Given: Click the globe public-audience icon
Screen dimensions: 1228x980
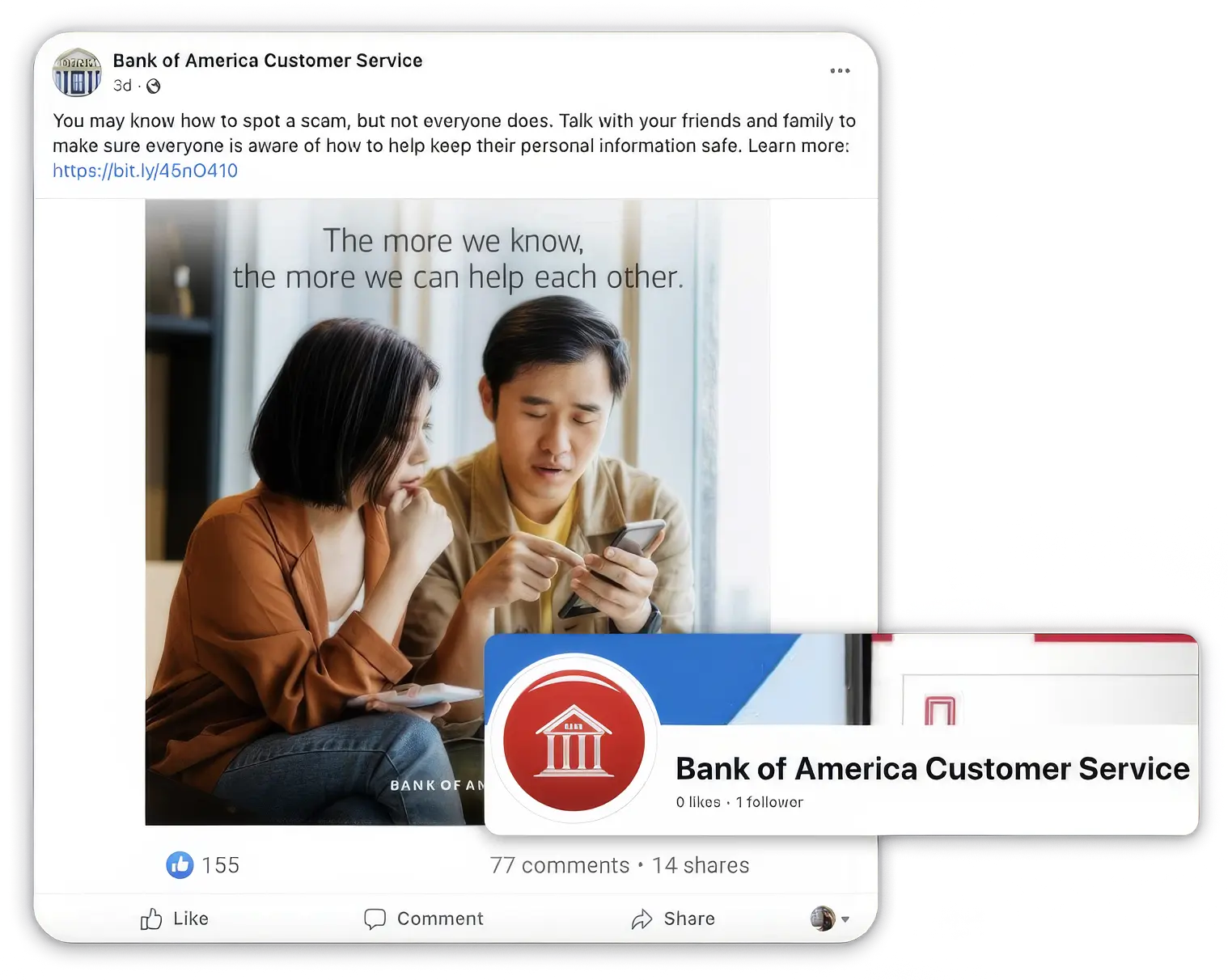Looking at the screenshot, I should 153,86.
